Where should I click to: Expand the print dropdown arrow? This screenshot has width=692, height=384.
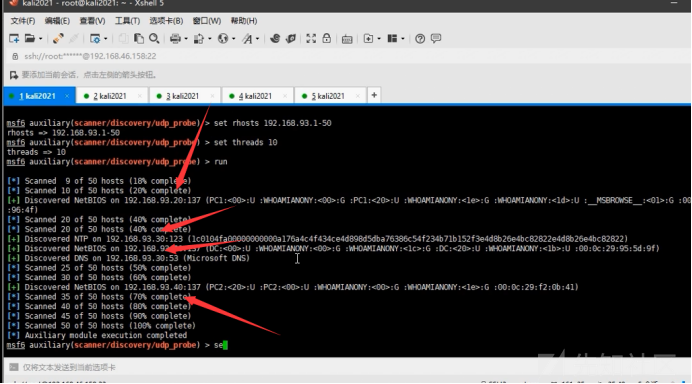click(186, 39)
